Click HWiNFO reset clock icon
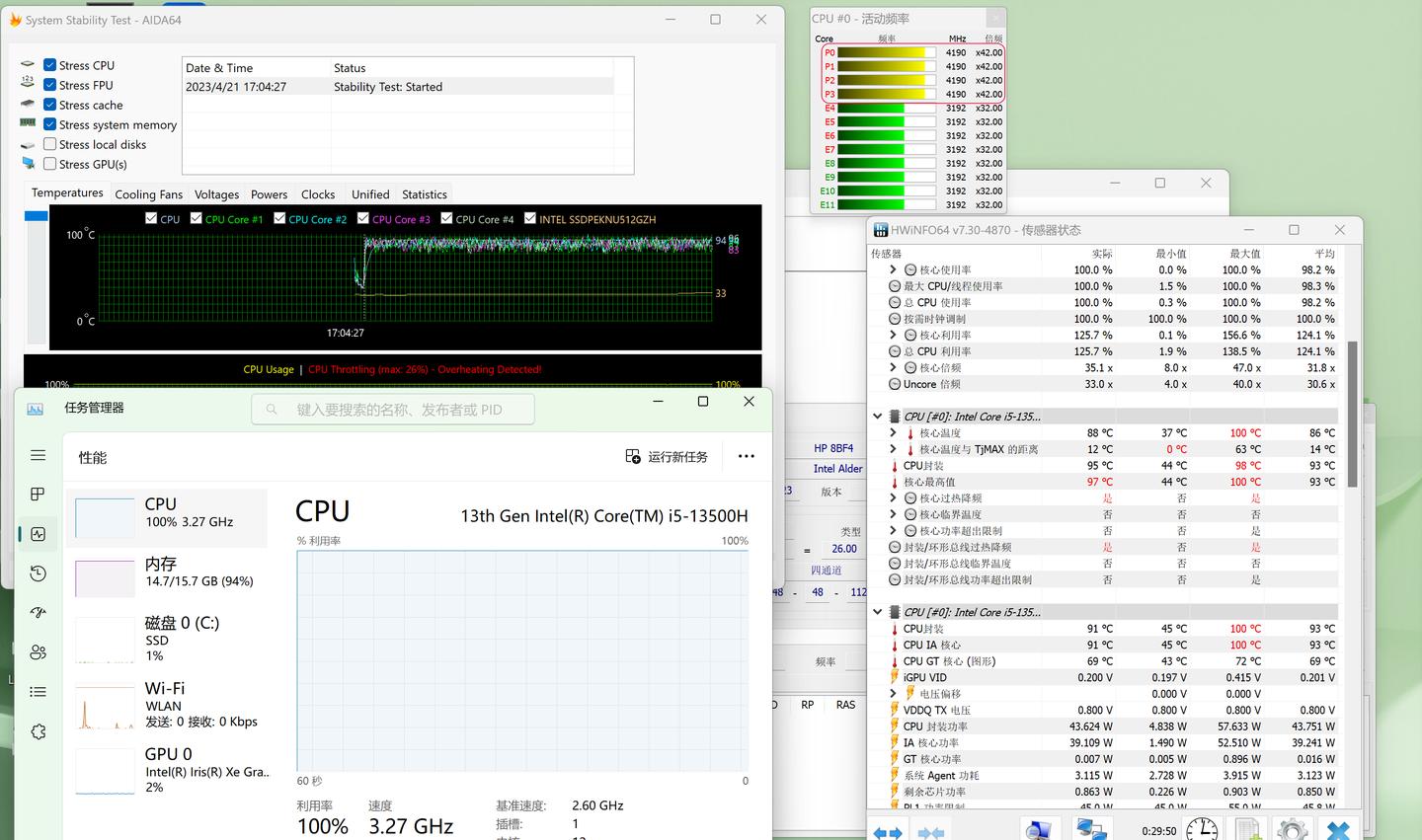The image size is (1422, 840). [1201, 829]
